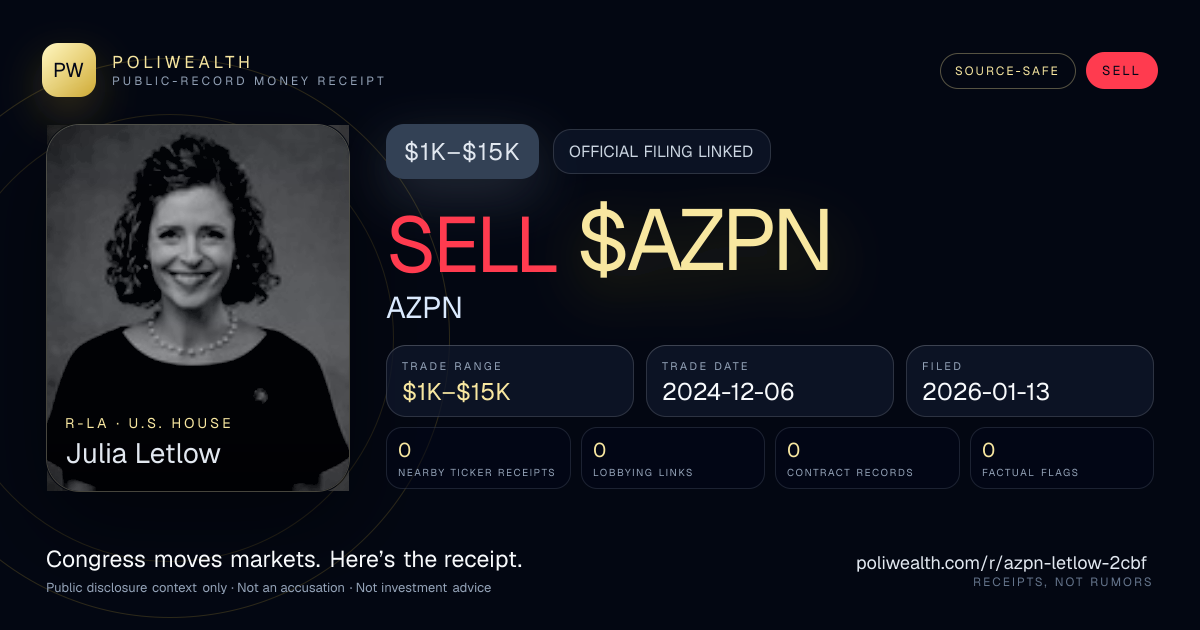Open the CONTRACT RECORDS counter

tap(867, 458)
